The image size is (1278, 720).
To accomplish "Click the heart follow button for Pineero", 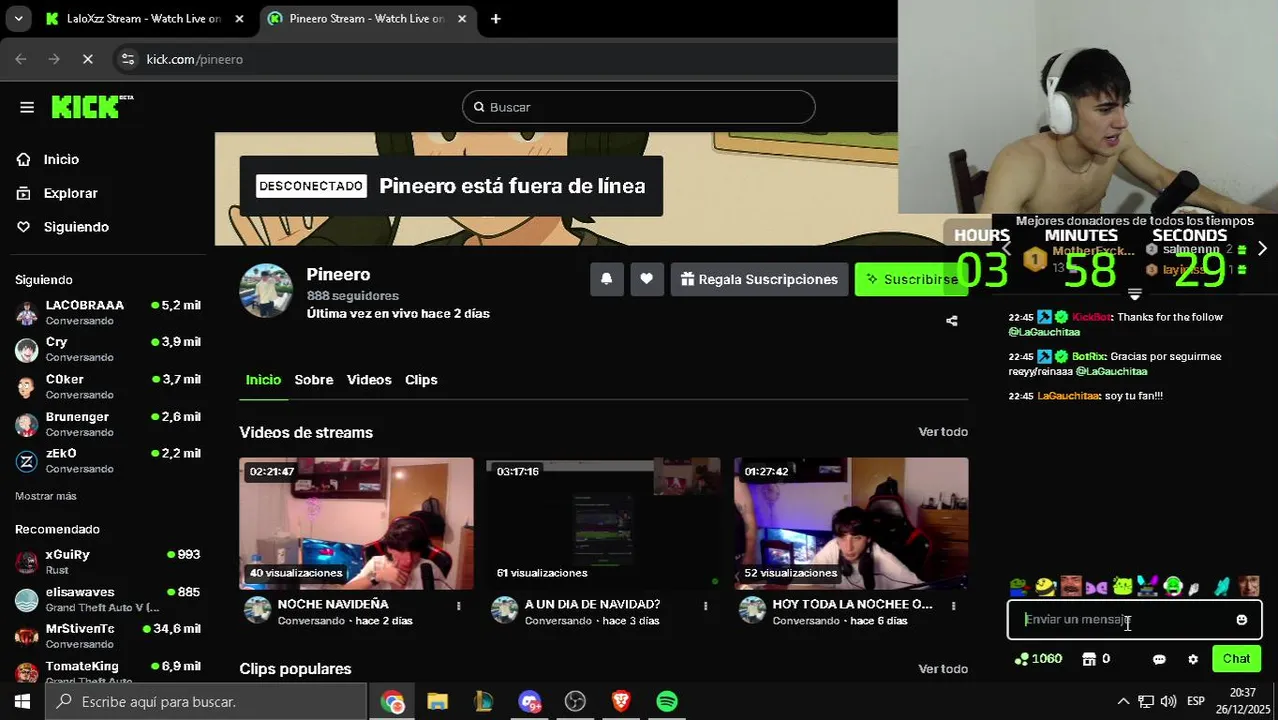I will point(646,279).
